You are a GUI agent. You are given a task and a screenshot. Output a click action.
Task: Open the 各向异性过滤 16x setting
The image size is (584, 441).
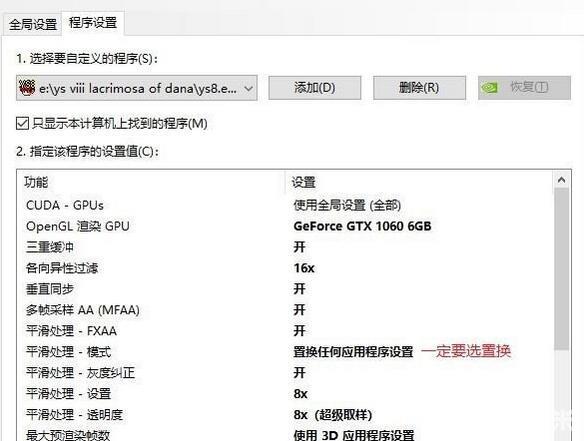click(304, 268)
